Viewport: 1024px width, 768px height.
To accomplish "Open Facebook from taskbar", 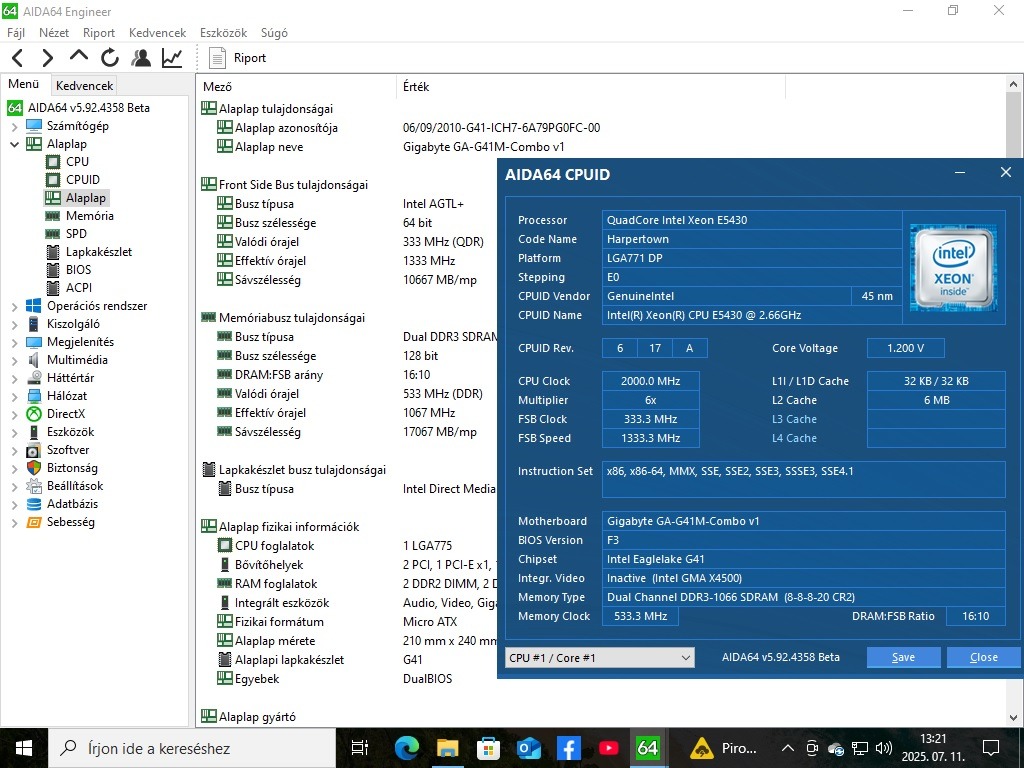I will point(568,748).
